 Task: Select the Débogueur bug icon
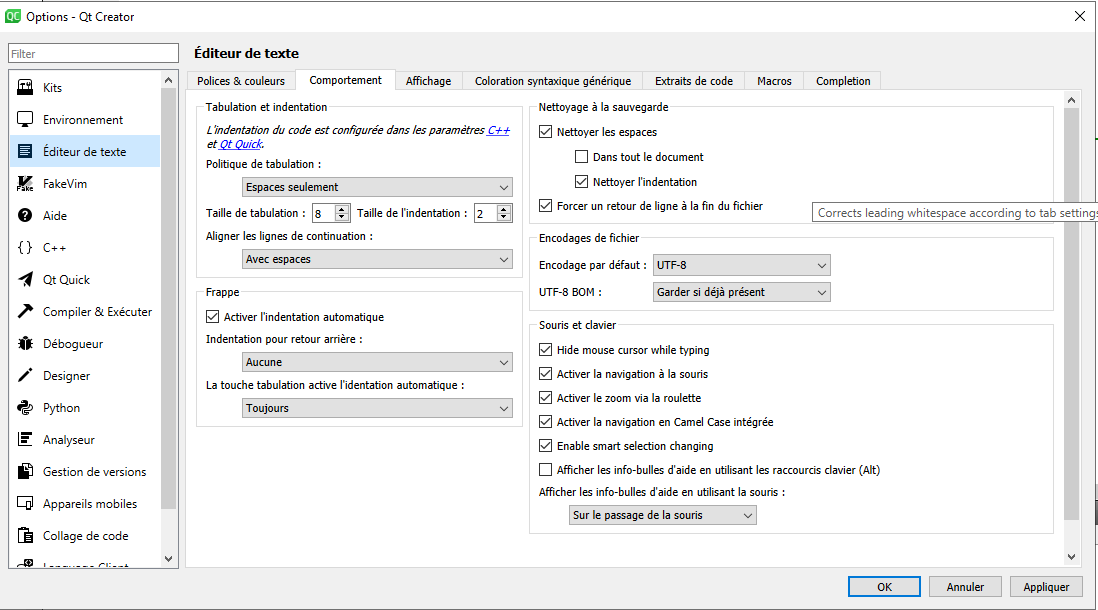[x=25, y=344]
